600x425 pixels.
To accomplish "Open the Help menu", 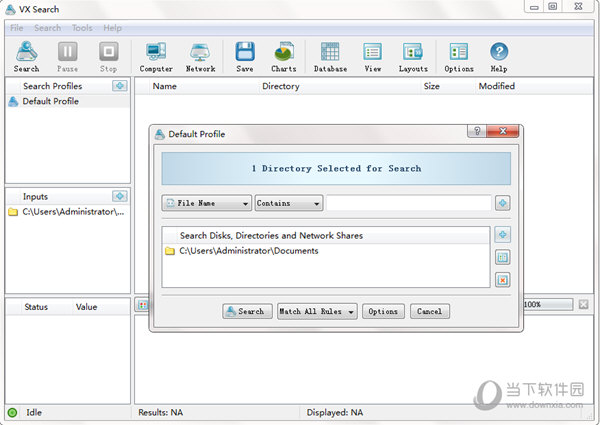I will [x=112, y=28].
